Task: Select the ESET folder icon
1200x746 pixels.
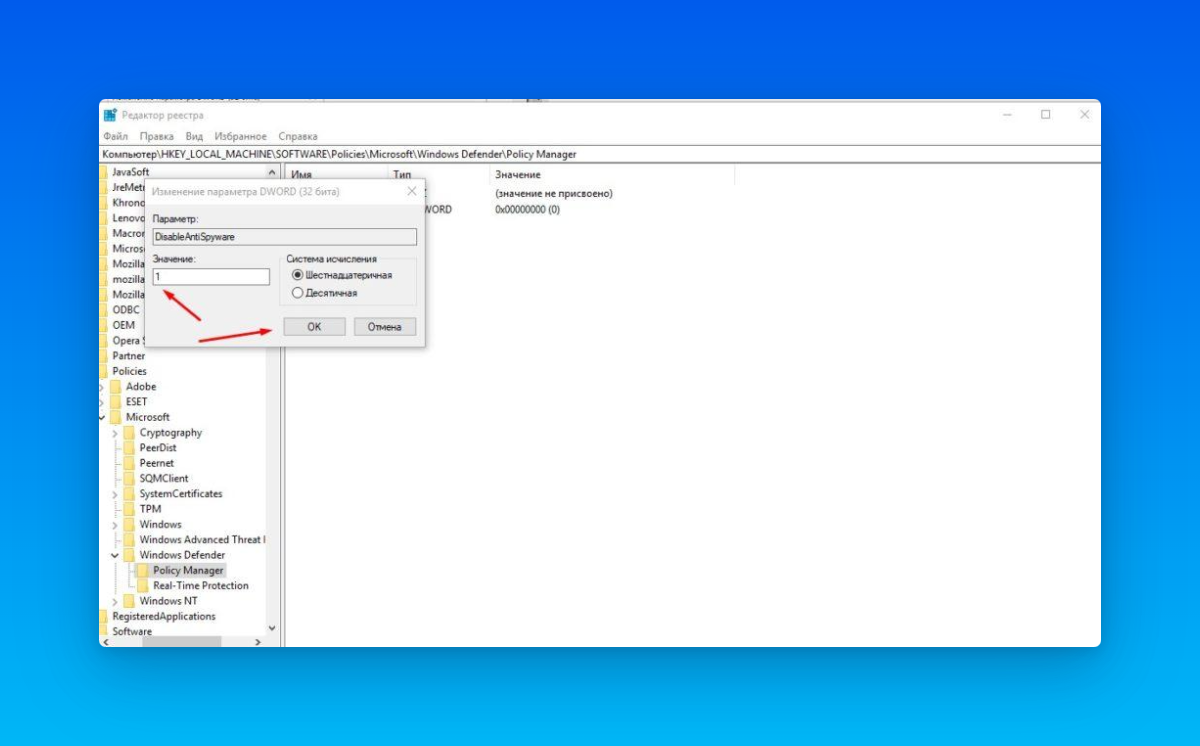Action: coord(116,402)
